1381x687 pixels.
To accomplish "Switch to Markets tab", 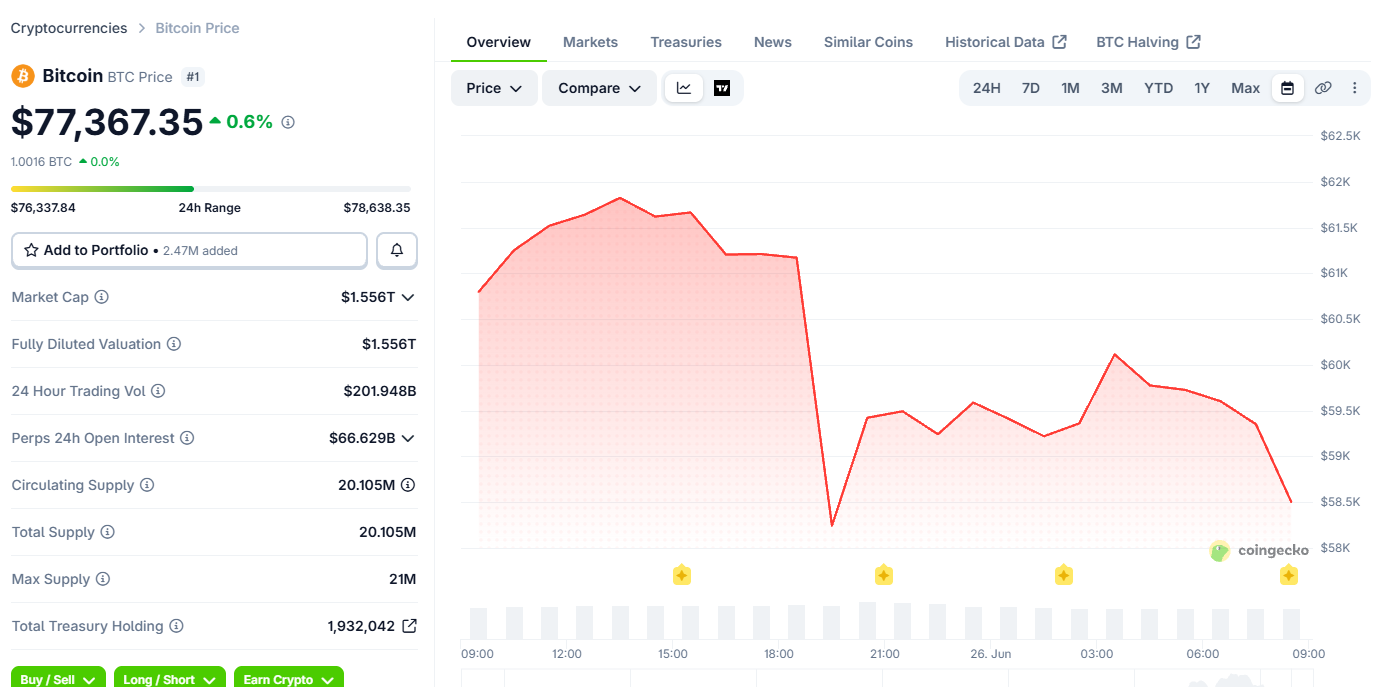I will (x=590, y=42).
